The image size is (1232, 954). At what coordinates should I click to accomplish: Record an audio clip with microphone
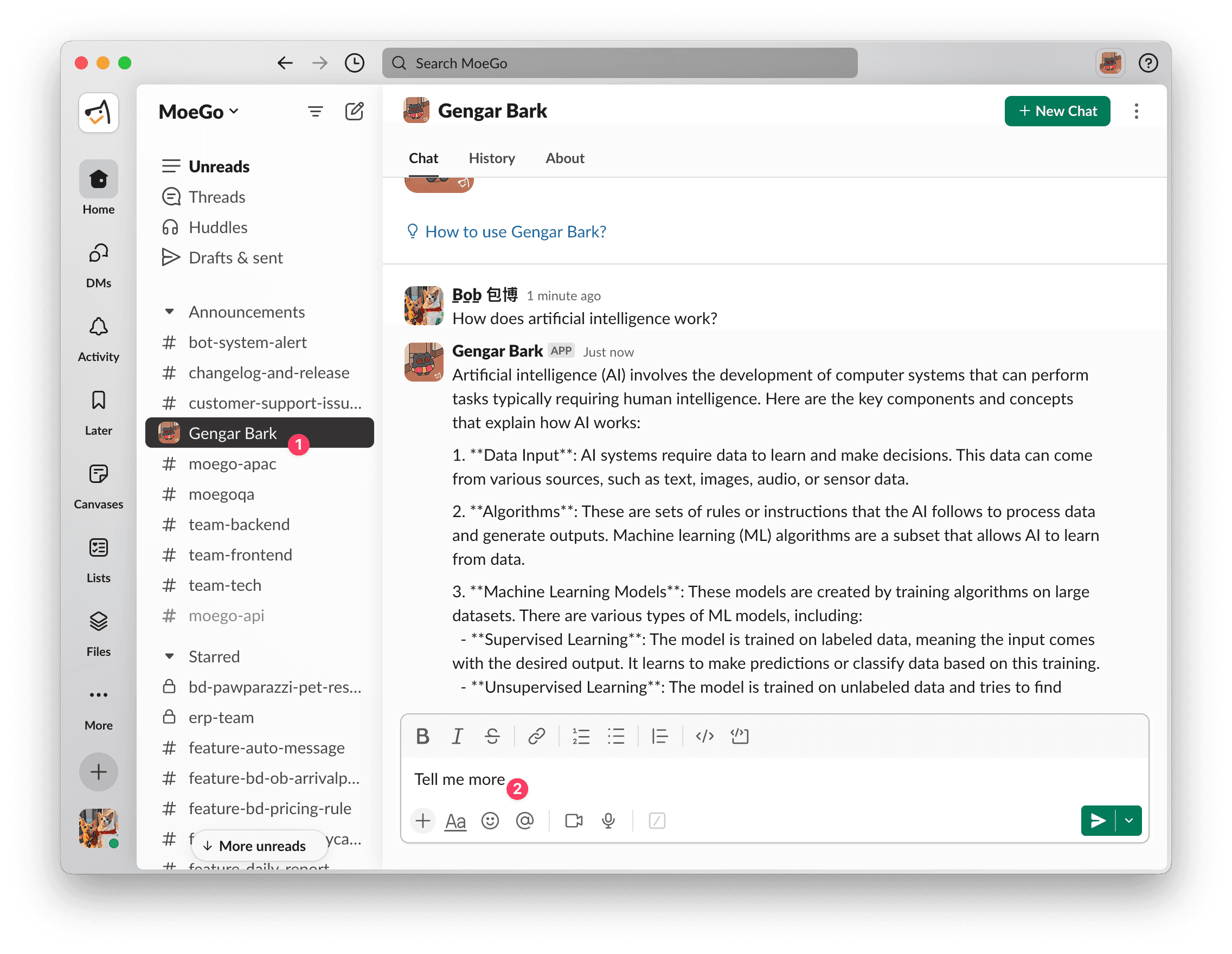608,821
